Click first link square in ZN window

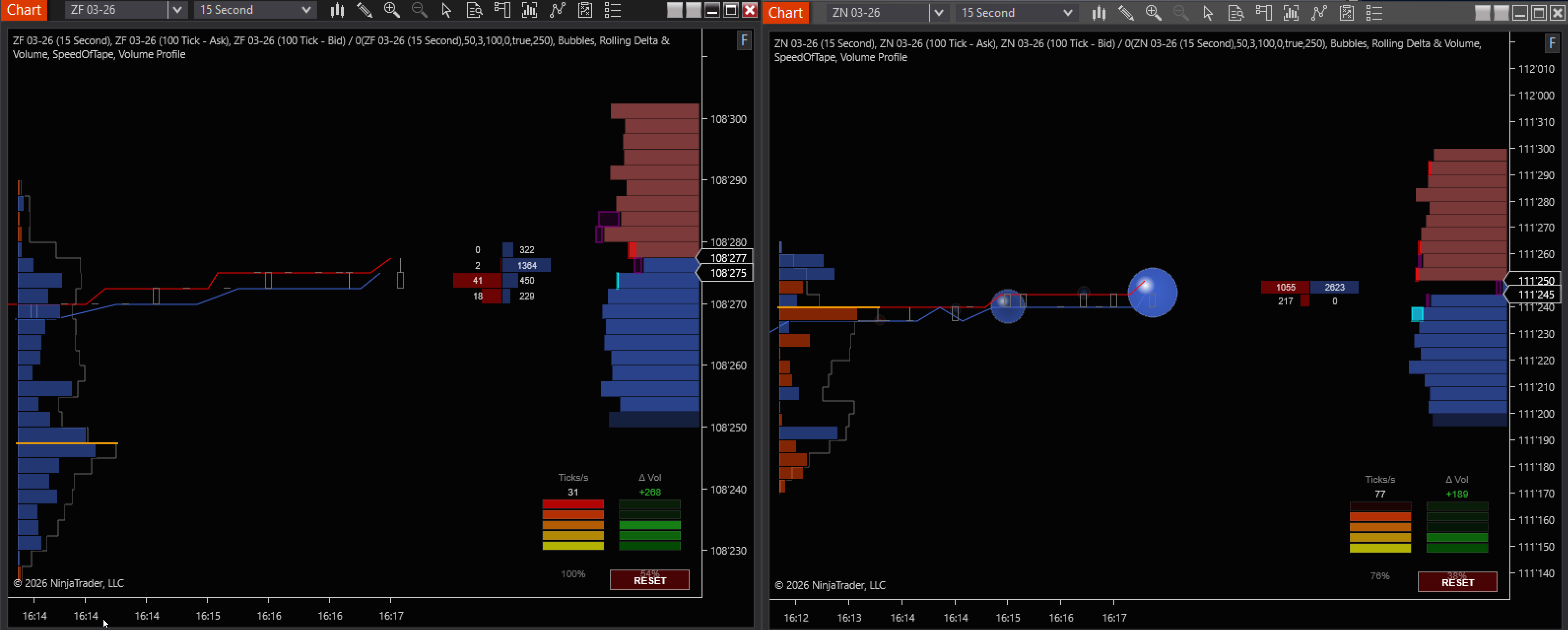click(x=1483, y=12)
